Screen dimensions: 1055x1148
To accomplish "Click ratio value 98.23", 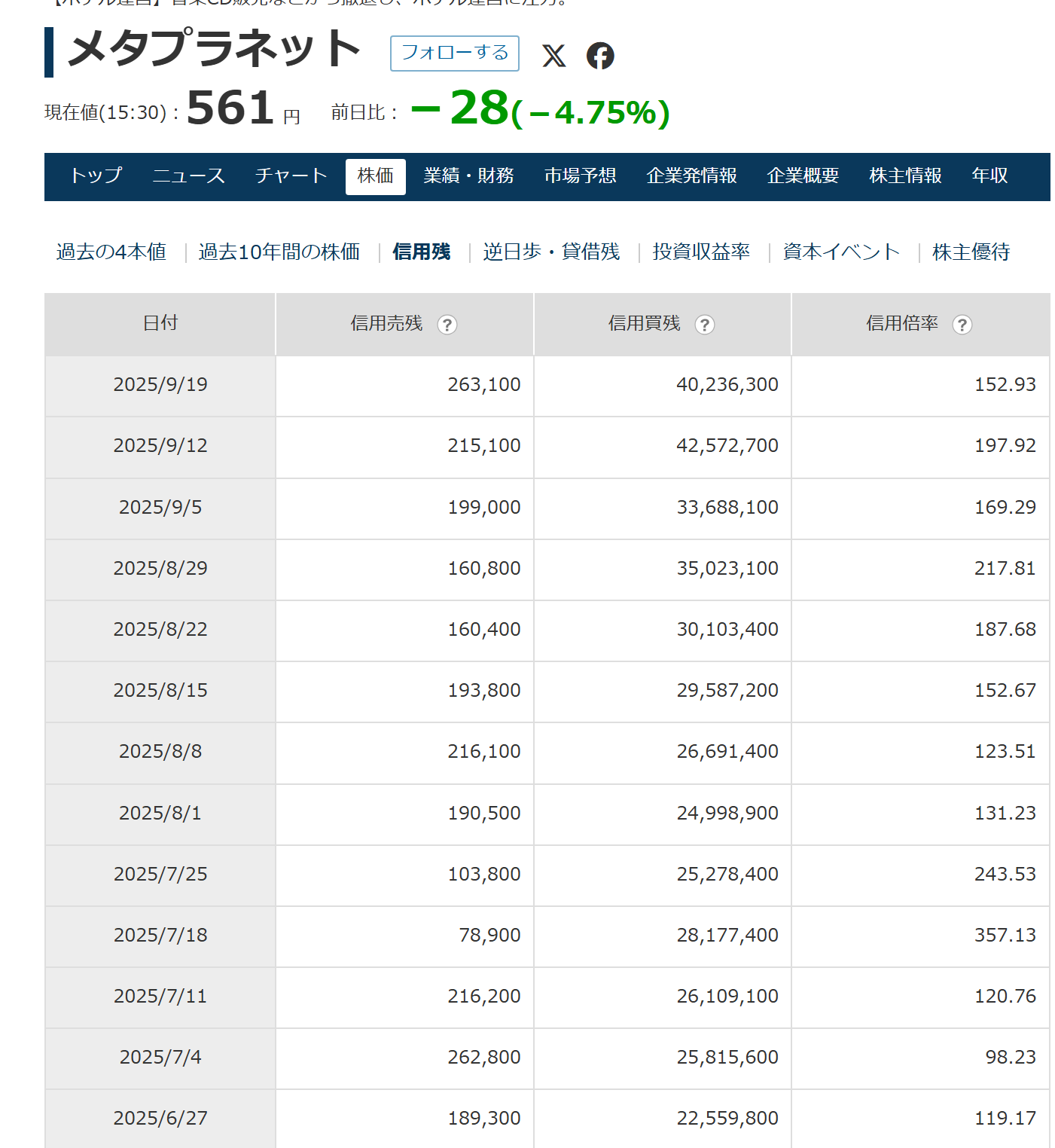I will point(1011,1058).
